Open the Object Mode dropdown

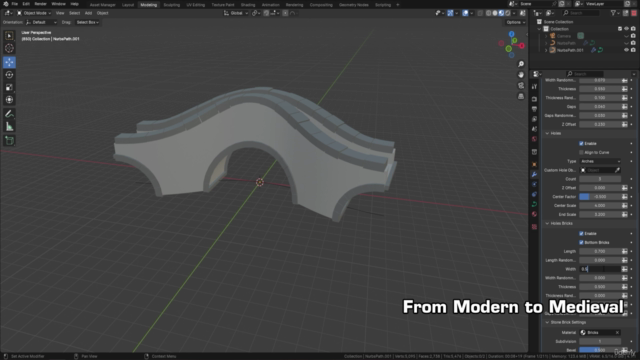pyautogui.click(x=34, y=13)
